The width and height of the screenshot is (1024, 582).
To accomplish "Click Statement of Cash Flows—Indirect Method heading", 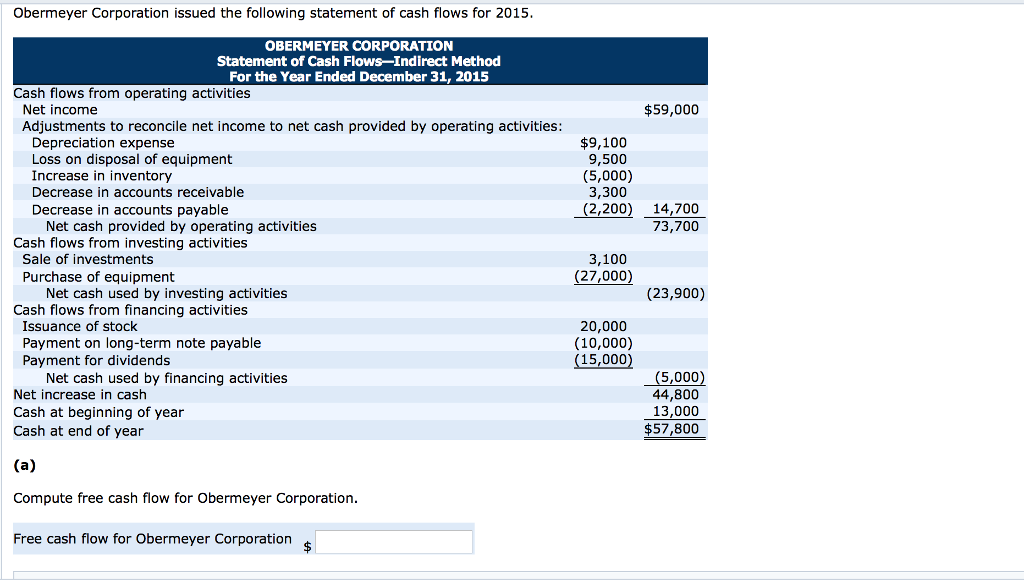I will click(359, 61).
